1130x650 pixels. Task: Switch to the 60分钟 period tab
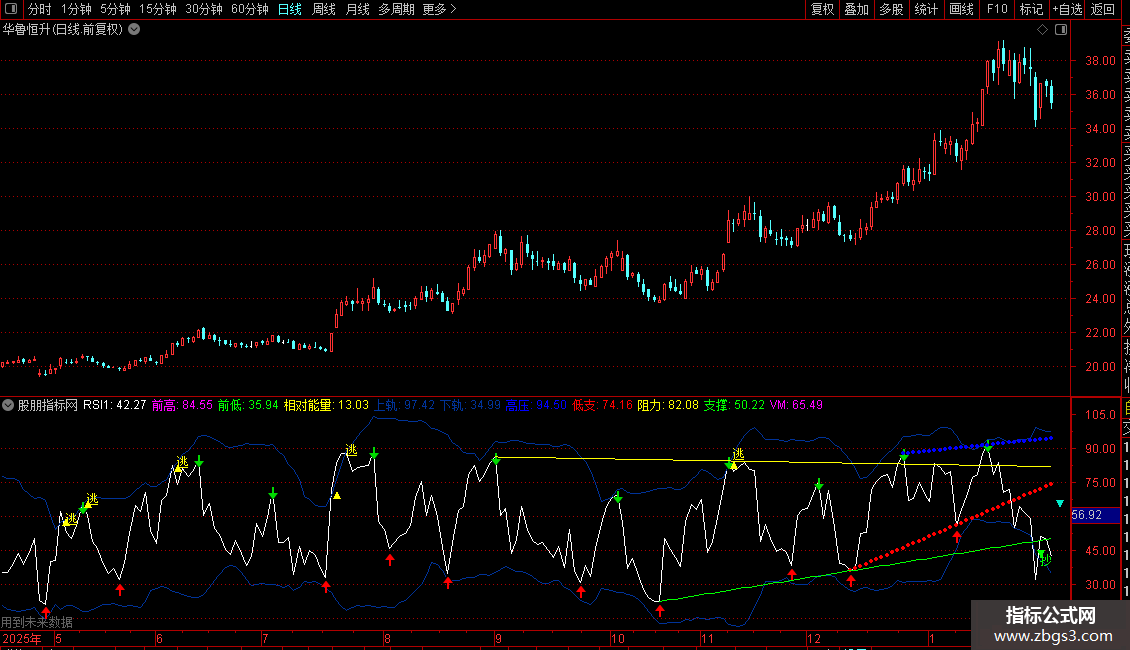[249, 9]
